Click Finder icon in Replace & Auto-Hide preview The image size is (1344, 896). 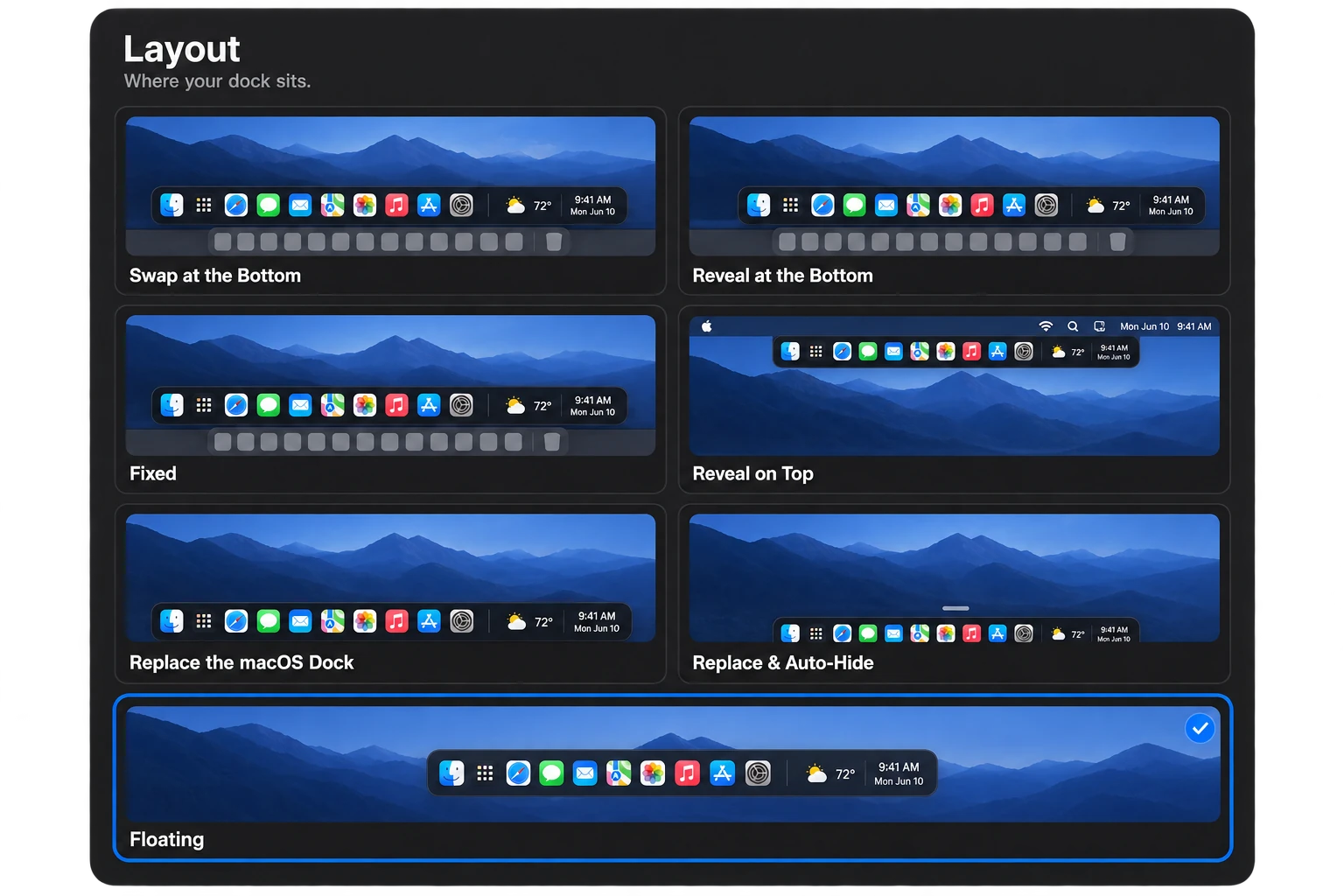(790, 633)
